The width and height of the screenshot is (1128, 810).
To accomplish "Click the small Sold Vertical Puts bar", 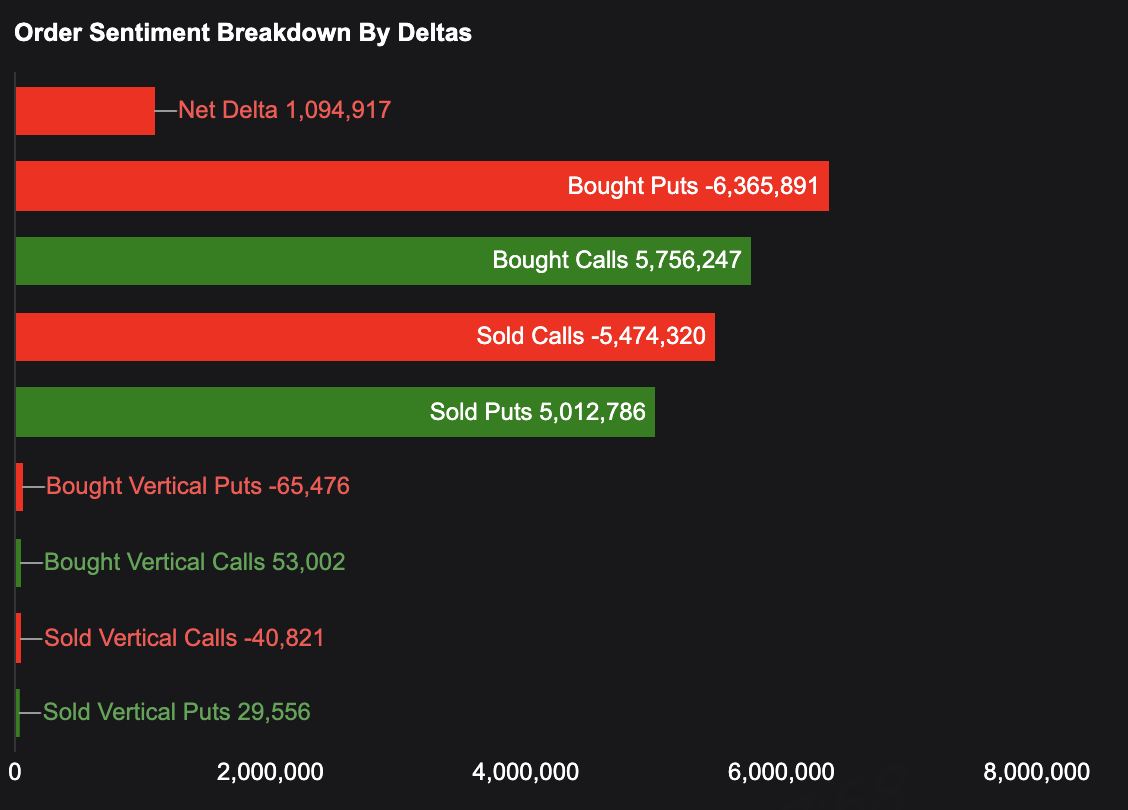I will pos(17,713).
